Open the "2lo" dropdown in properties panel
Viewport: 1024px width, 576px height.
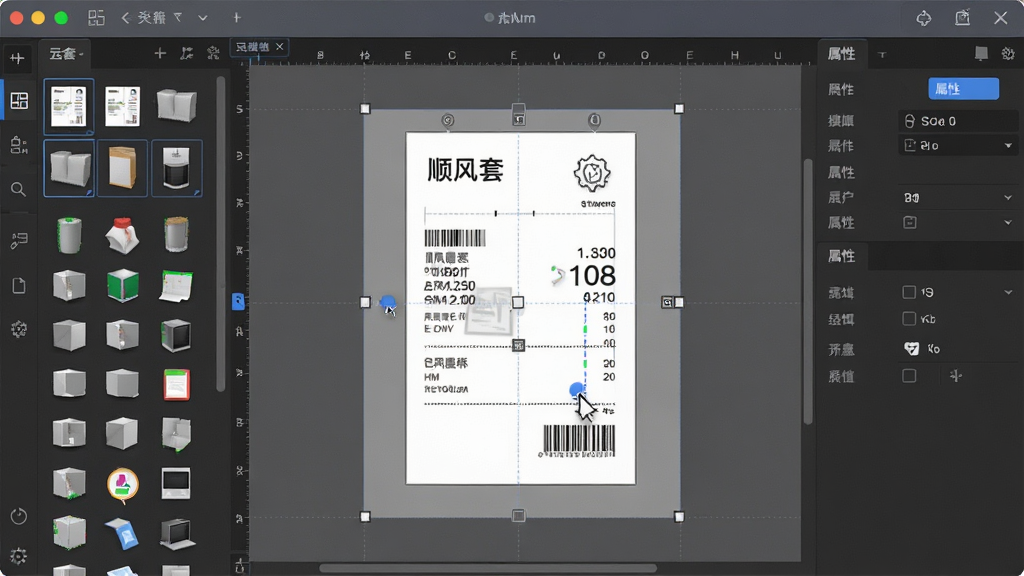958,146
